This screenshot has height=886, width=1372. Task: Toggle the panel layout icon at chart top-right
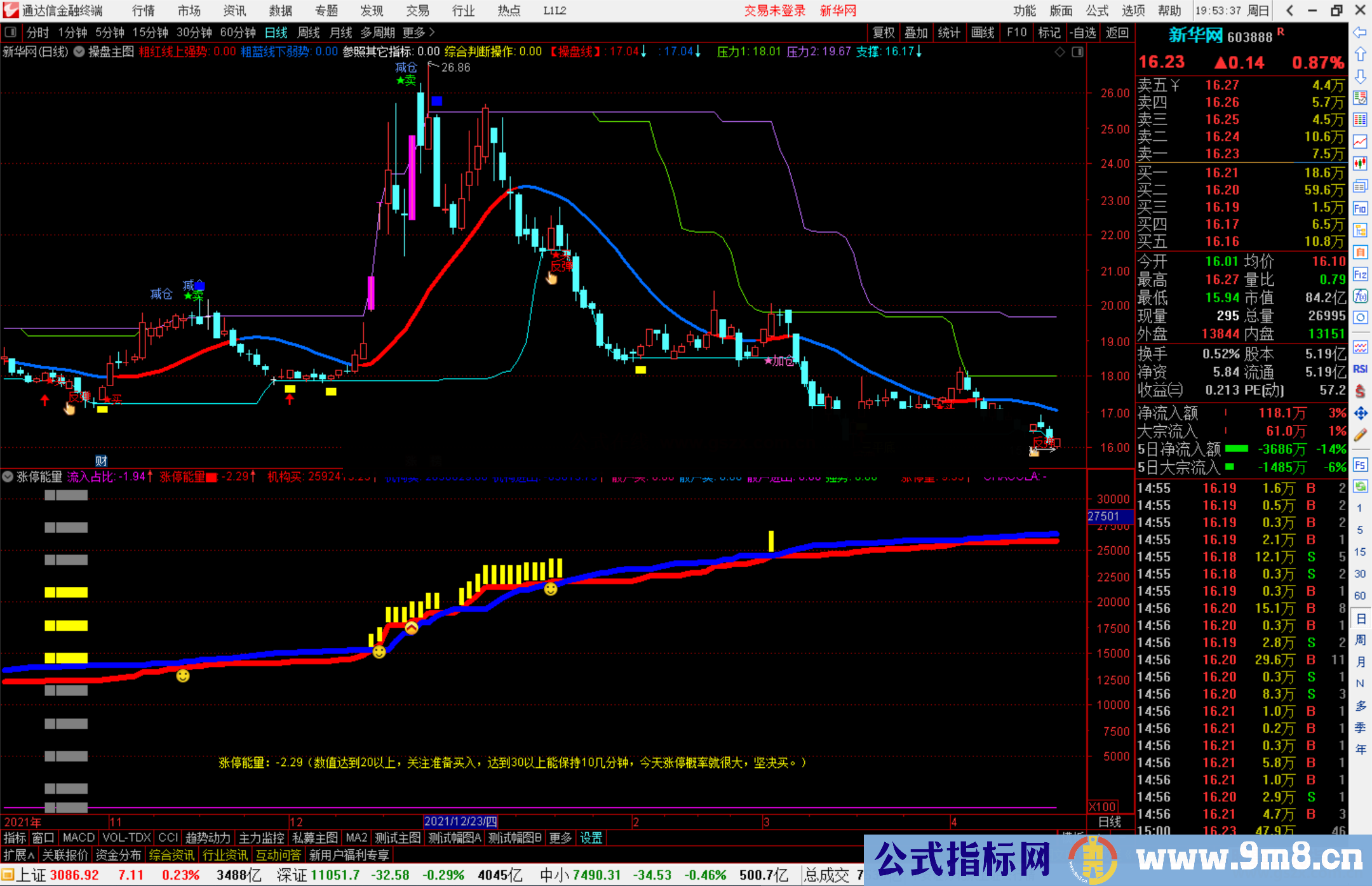click(x=1077, y=52)
